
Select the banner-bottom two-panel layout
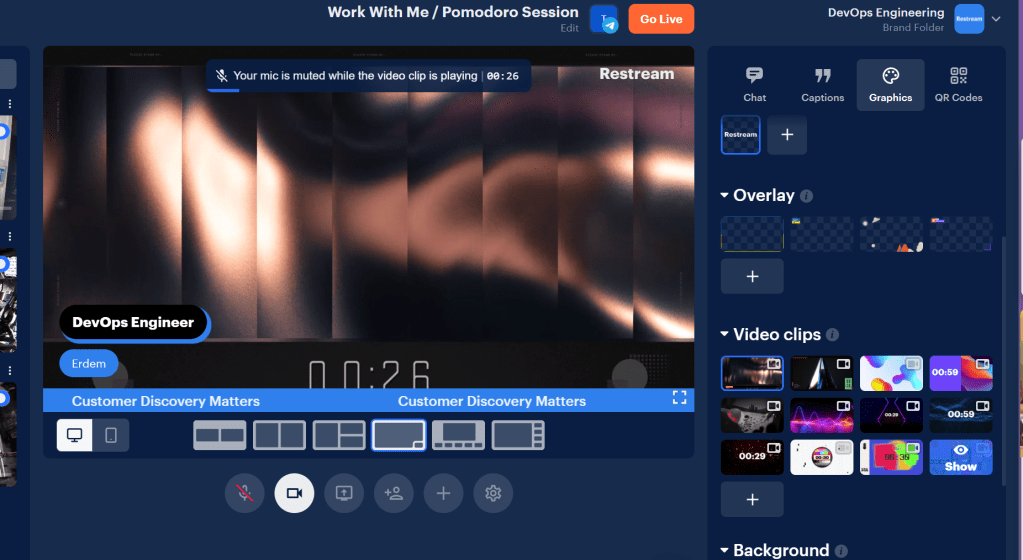(x=220, y=435)
